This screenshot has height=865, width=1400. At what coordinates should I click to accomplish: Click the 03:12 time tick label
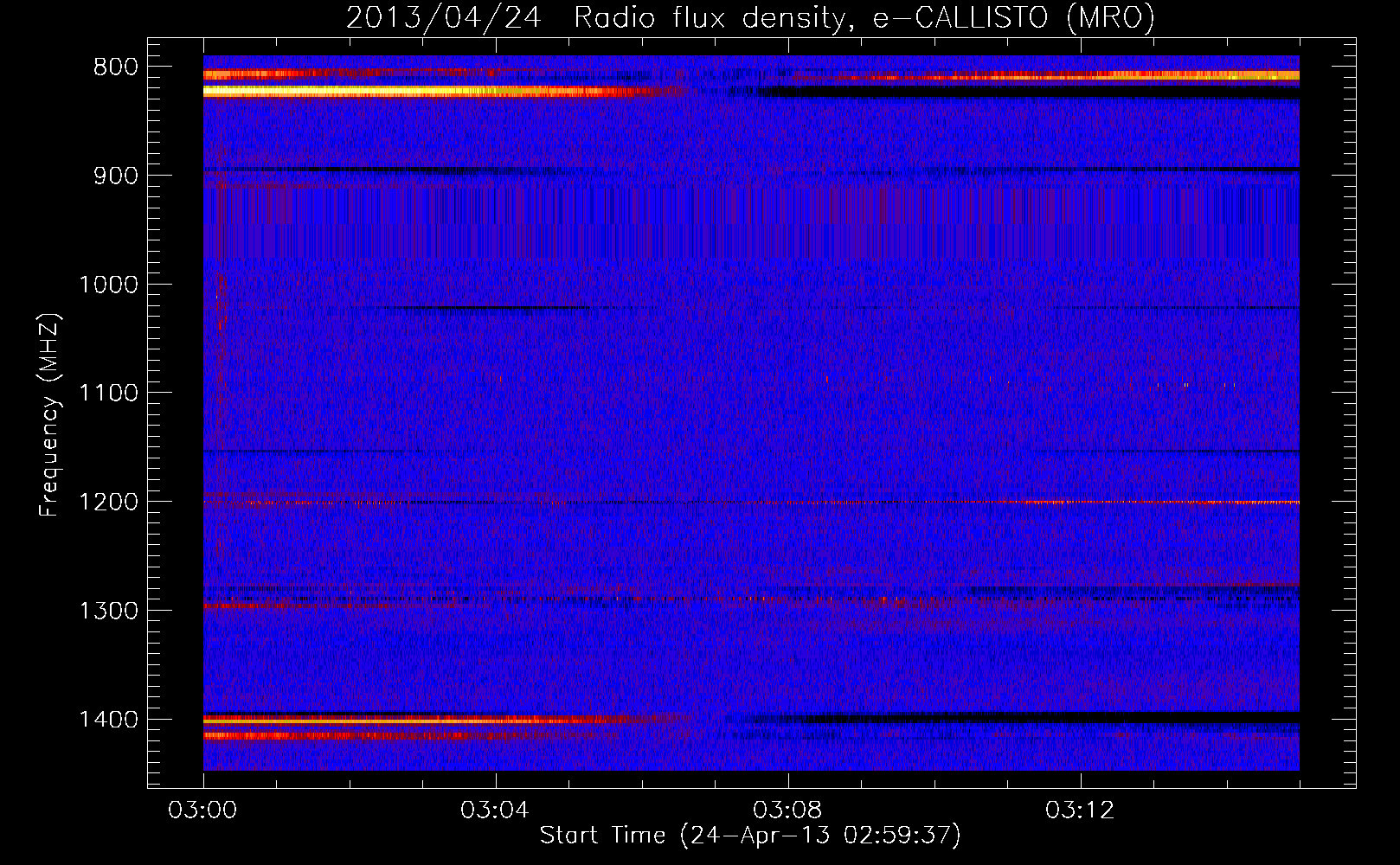coord(1080,811)
